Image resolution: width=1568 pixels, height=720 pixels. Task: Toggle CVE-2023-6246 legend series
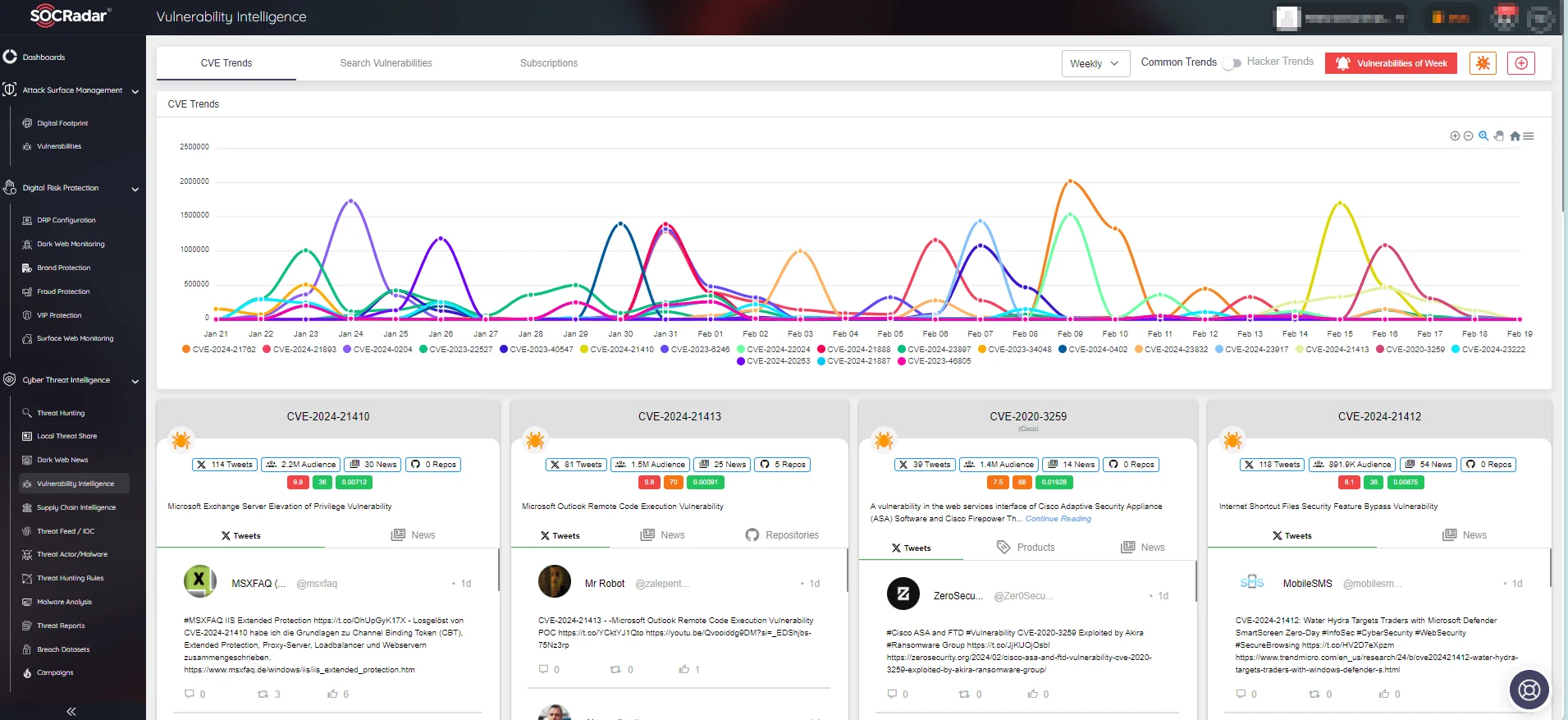[x=695, y=349]
